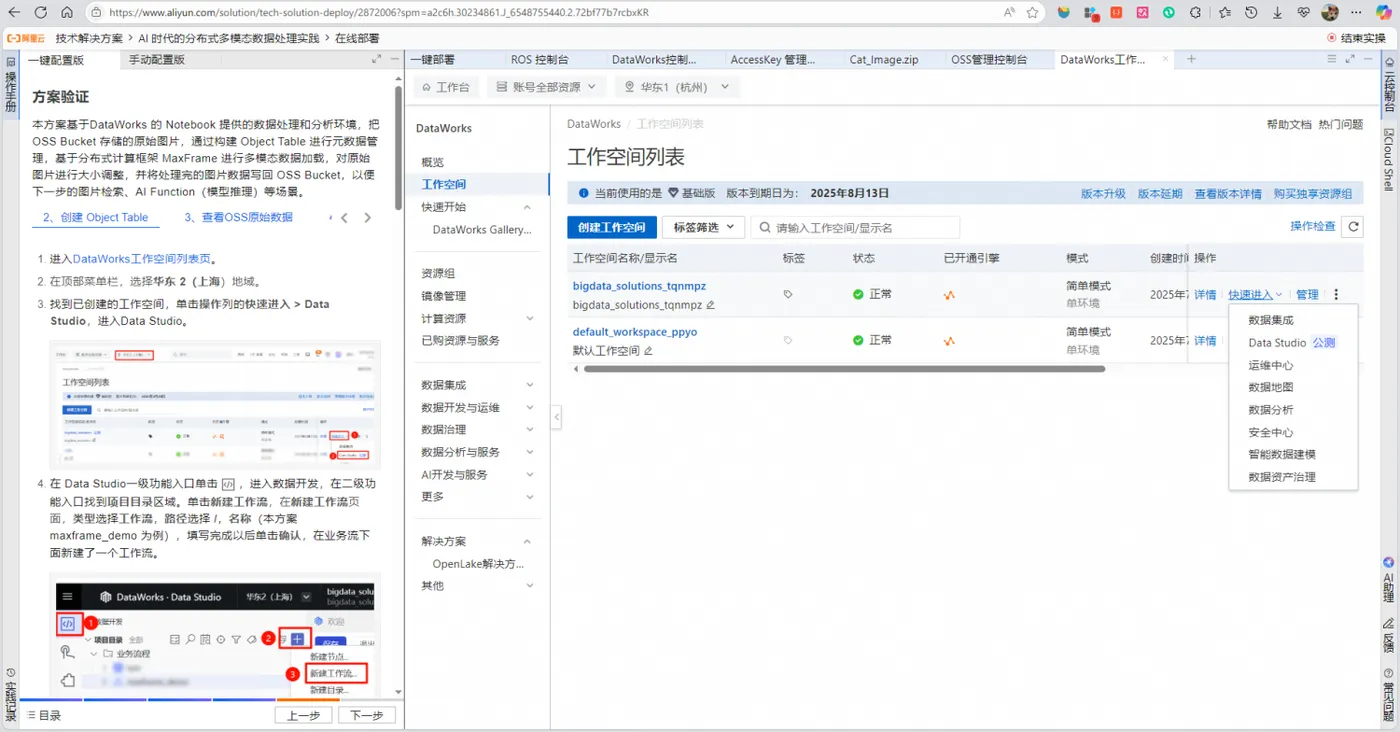Add a new console tab
Image resolution: width=1400 pixels, height=732 pixels.
pos(1191,59)
